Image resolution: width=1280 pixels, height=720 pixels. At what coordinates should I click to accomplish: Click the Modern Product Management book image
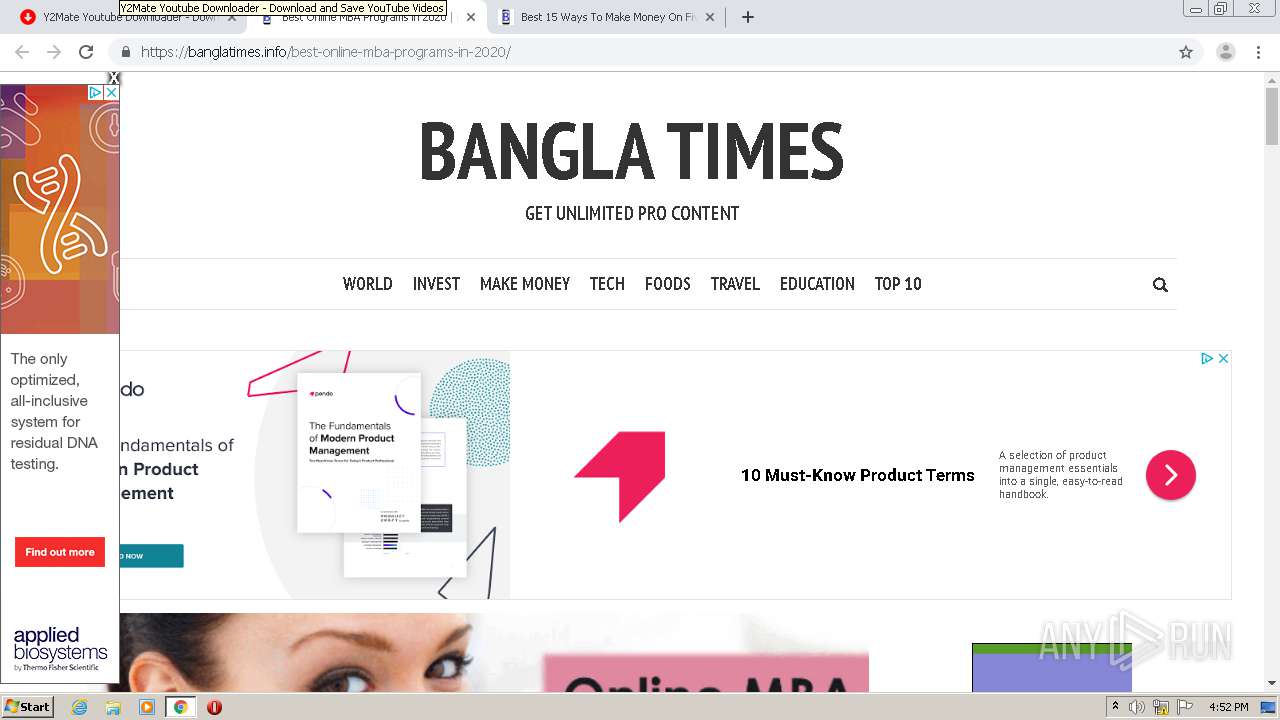[x=359, y=453]
